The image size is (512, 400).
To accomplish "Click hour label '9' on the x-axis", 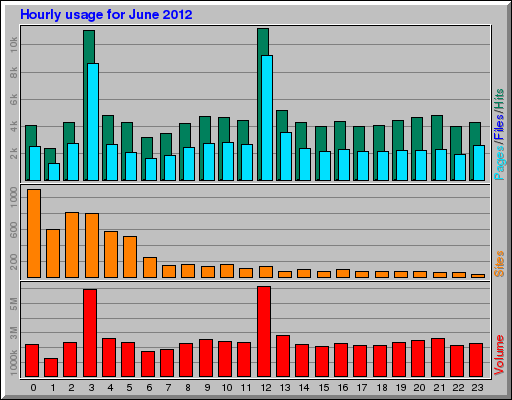I will (207, 388).
